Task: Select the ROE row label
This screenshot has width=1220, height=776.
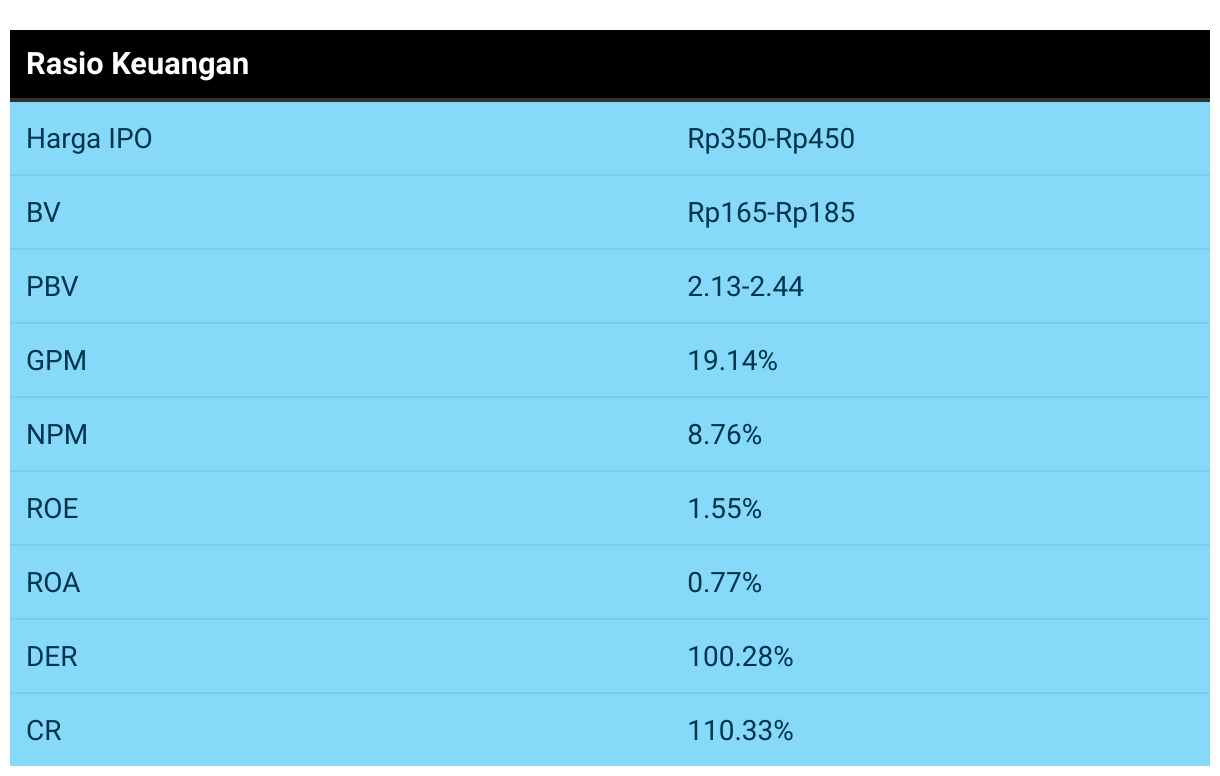Action: 52,509
